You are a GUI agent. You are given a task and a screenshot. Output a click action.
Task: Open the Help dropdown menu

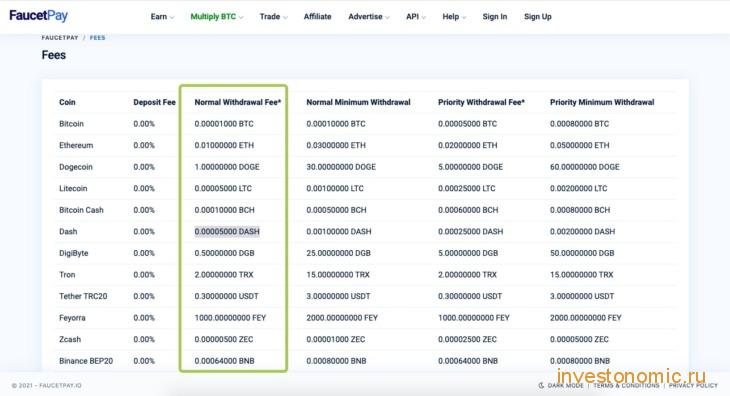pyautogui.click(x=454, y=16)
